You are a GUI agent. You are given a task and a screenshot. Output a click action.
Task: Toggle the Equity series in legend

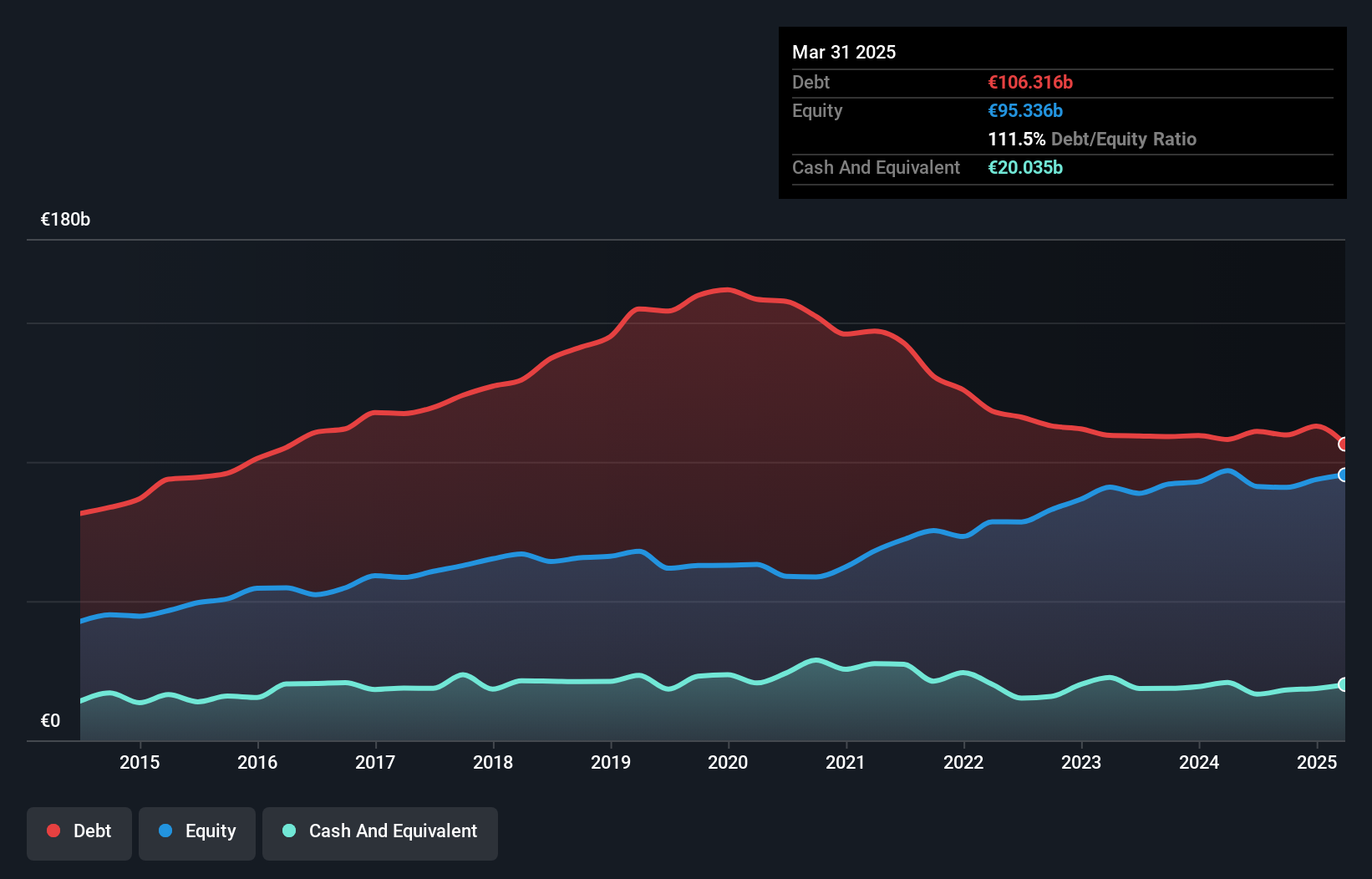tap(197, 831)
